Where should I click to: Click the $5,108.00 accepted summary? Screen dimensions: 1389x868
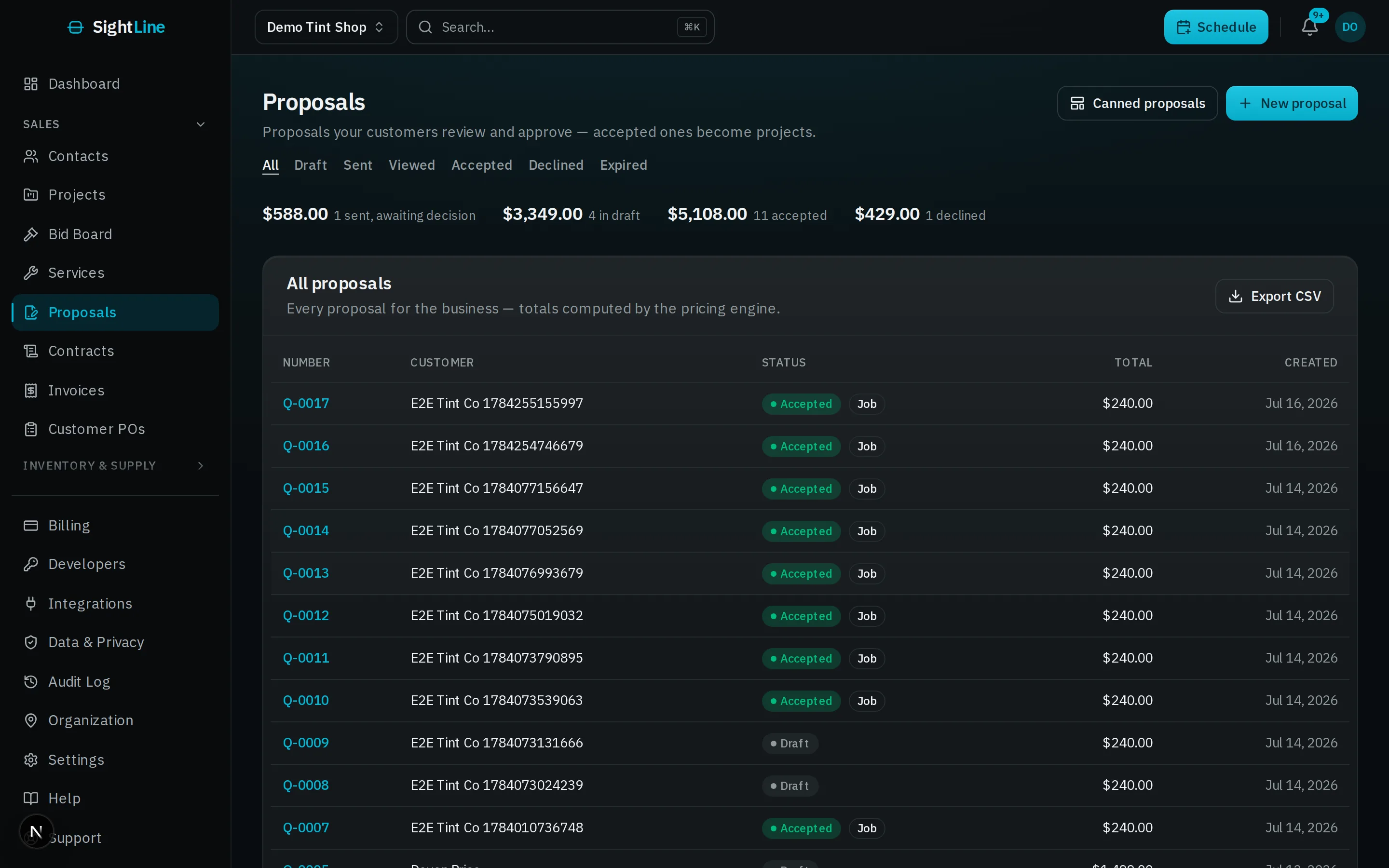[x=747, y=214]
